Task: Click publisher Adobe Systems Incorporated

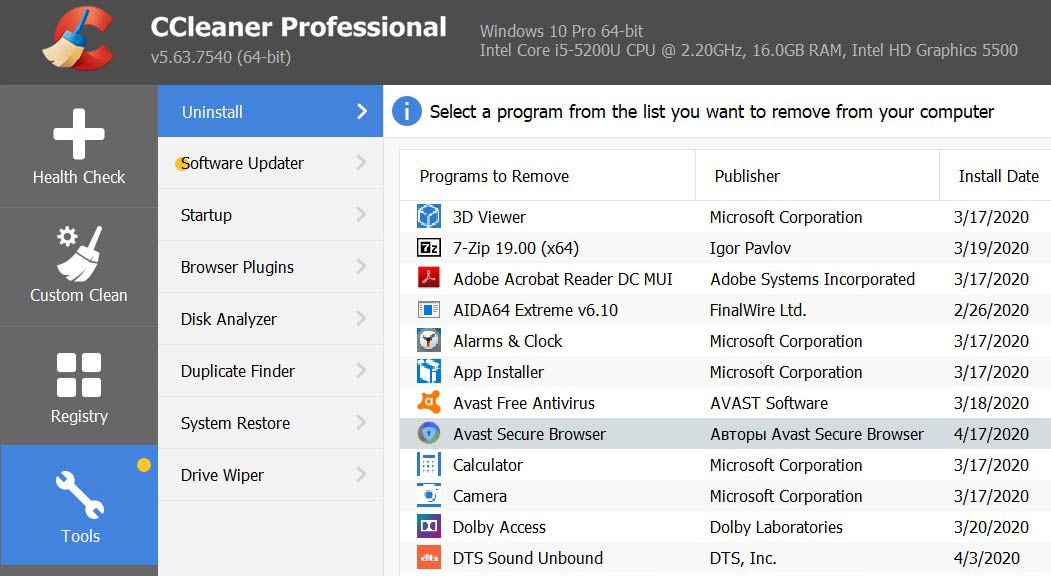Action: tap(812, 279)
